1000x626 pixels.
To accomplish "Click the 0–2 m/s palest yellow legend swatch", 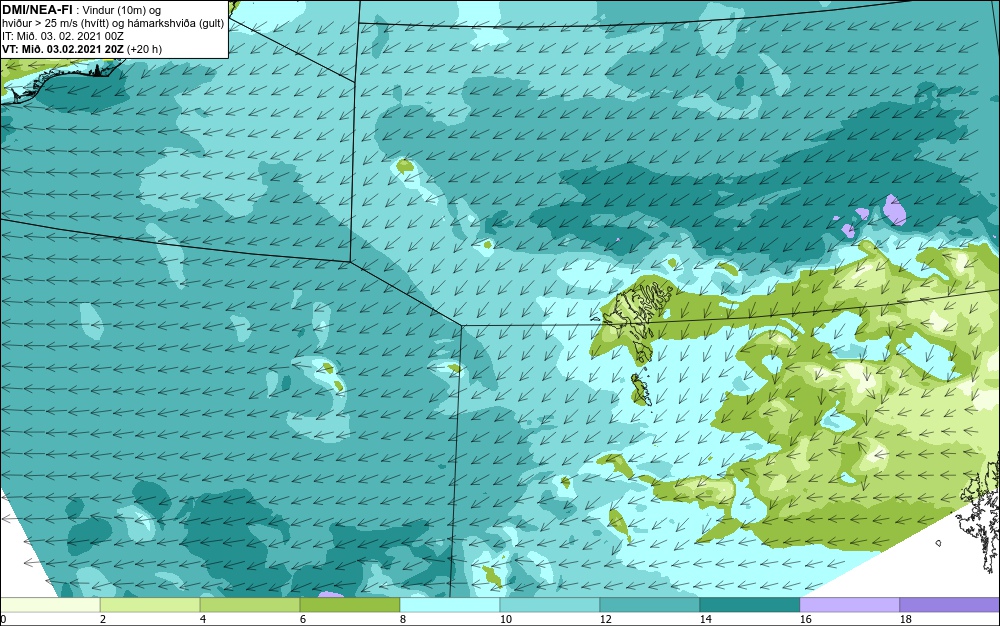I will pos(50,604).
